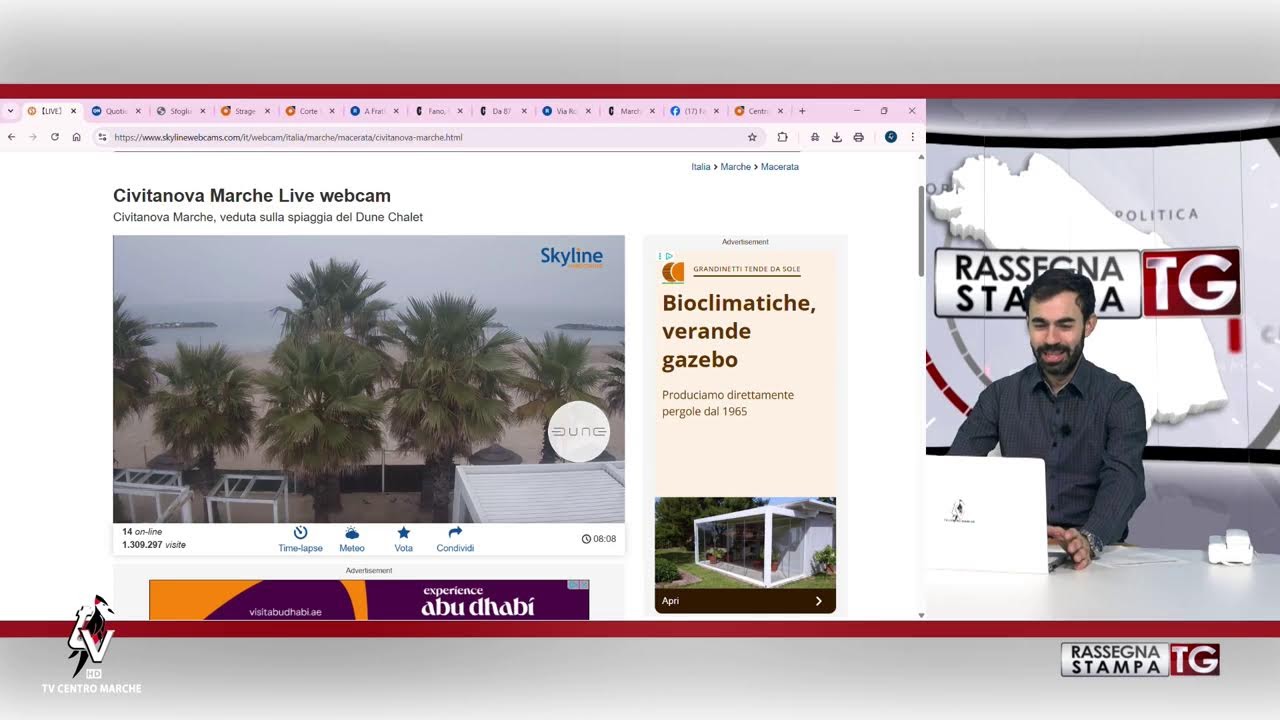Click the Condividi label
Image resolution: width=1280 pixels, height=720 pixels.
pyautogui.click(x=455, y=548)
